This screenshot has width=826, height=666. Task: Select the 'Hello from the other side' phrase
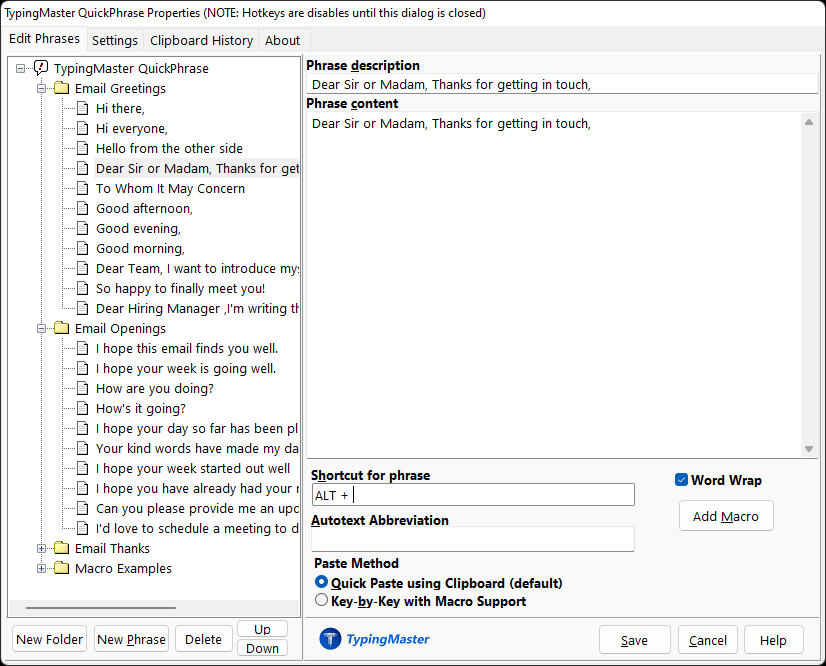tap(169, 148)
